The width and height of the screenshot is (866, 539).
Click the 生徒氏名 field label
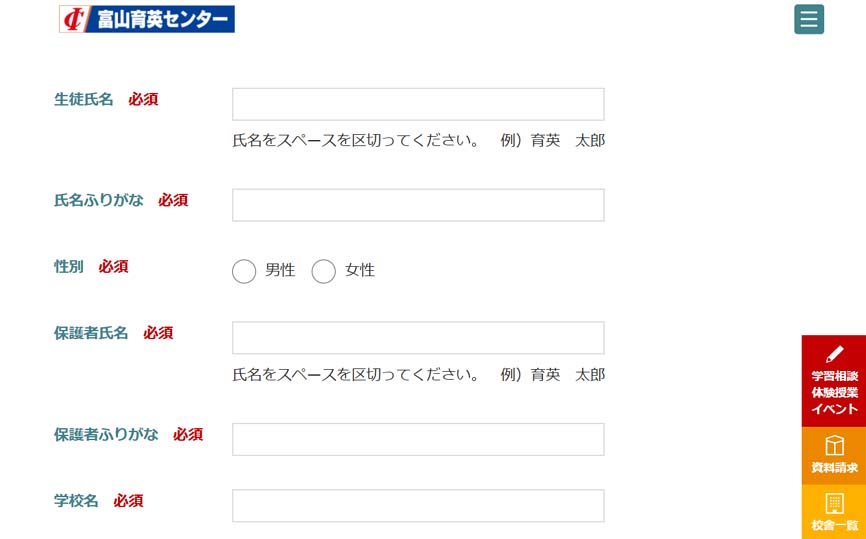tap(84, 99)
